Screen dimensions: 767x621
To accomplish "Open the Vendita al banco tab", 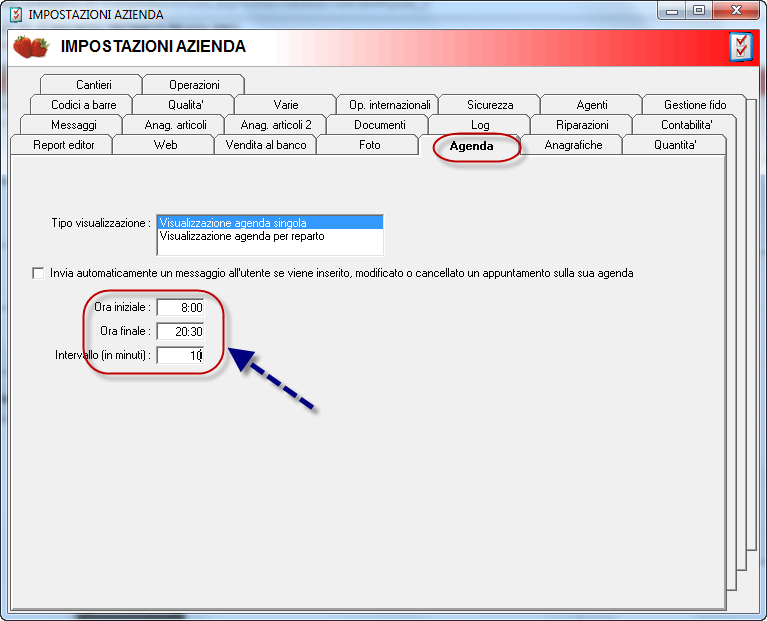I will coord(266,145).
